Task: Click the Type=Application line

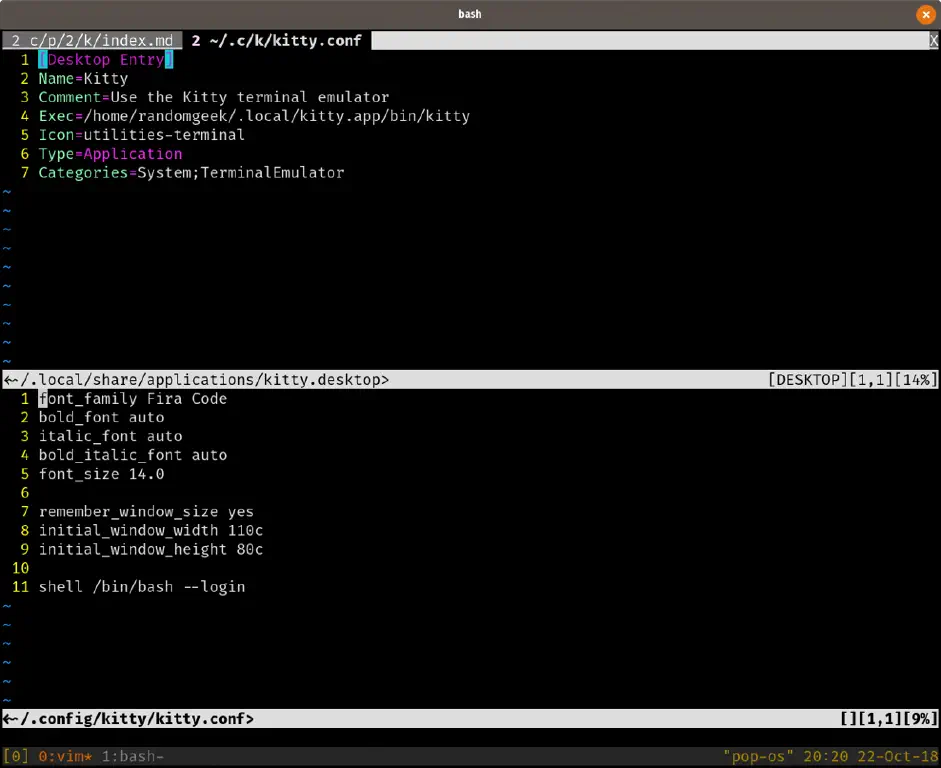Action: 110,154
